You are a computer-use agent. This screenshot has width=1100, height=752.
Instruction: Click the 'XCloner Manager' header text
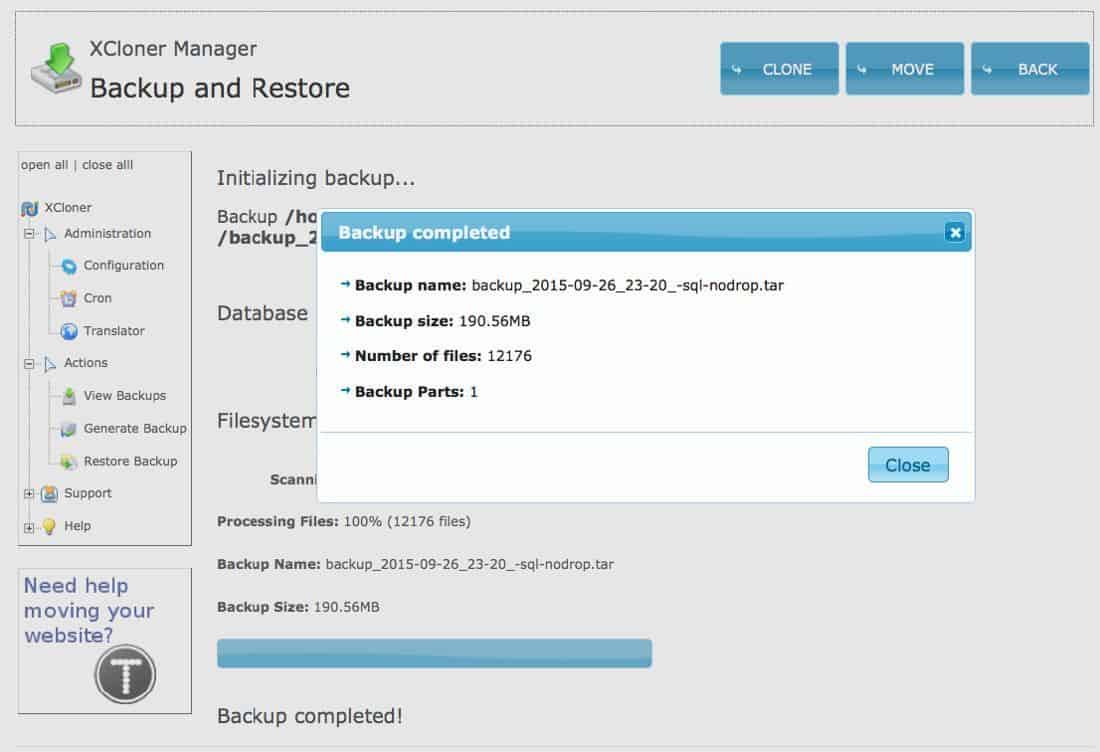pyautogui.click(x=173, y=48)
